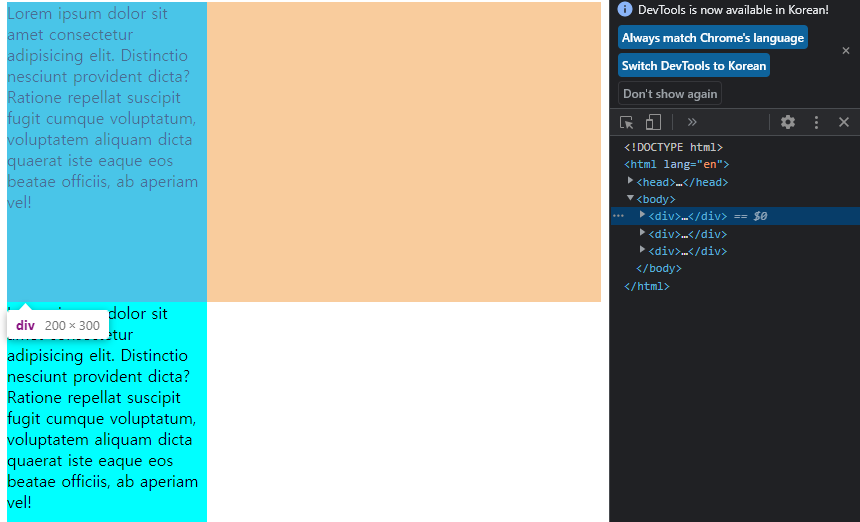Click the highlighted blue Lorem ipsum box
Screen dimensions: 860x522
tap(107, 152)
